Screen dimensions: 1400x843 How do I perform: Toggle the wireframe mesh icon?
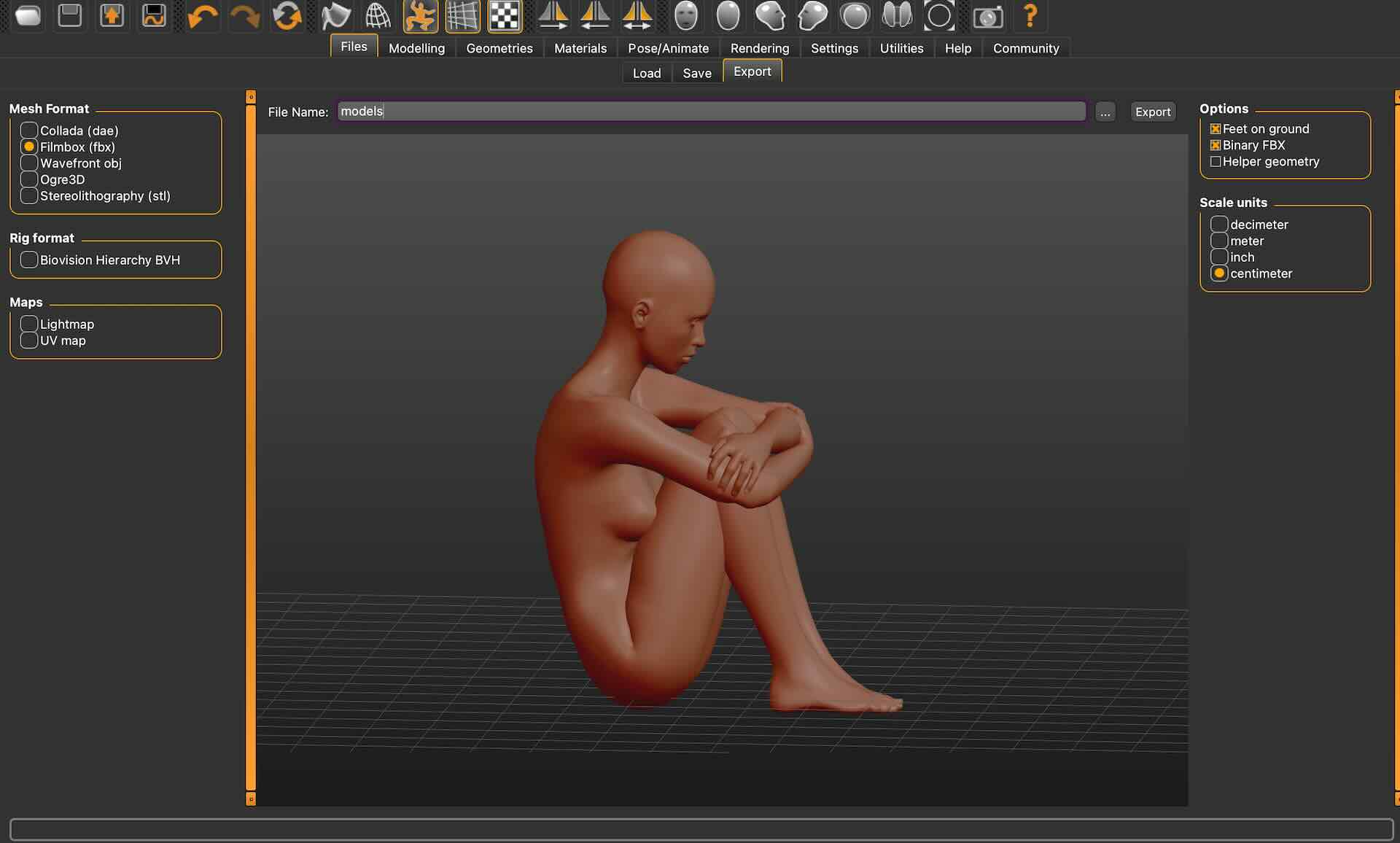coord(378,16)
